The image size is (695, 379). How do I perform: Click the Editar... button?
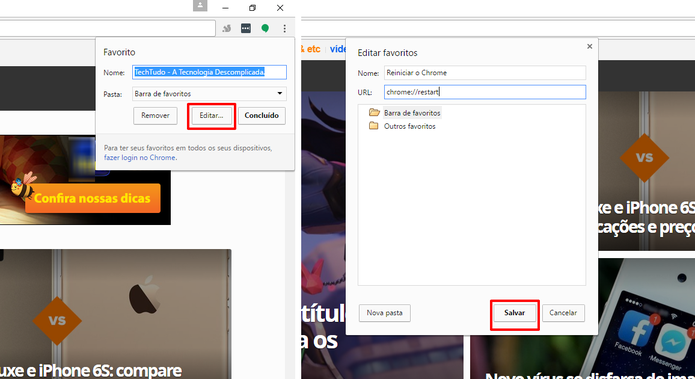211,116
